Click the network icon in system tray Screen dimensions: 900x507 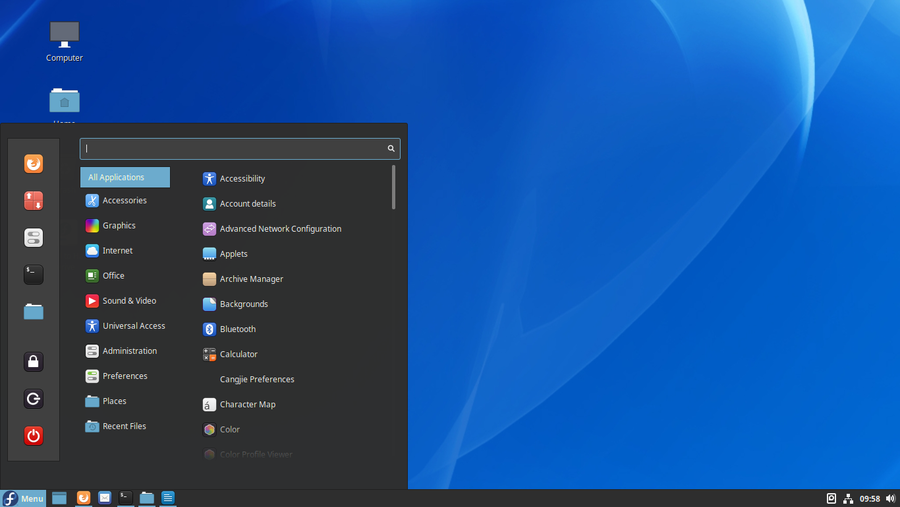tap(848, 498)
